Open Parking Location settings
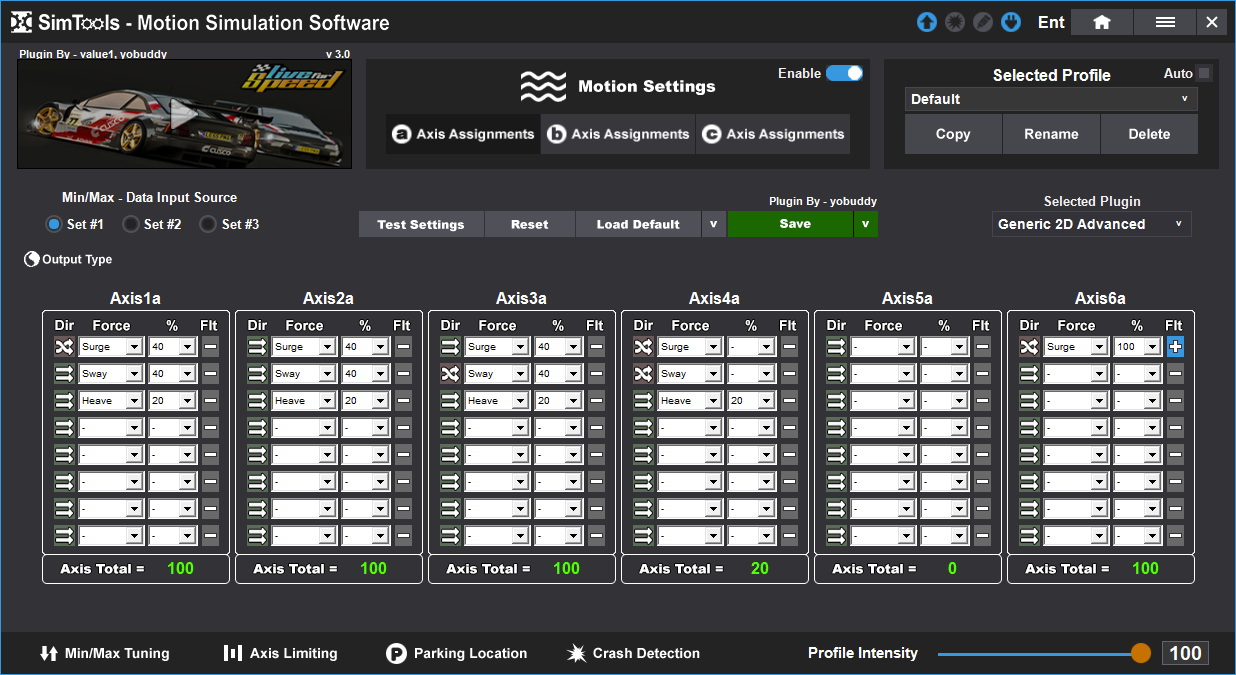This screenshot has height=675, width=1236. coord(456,653)
